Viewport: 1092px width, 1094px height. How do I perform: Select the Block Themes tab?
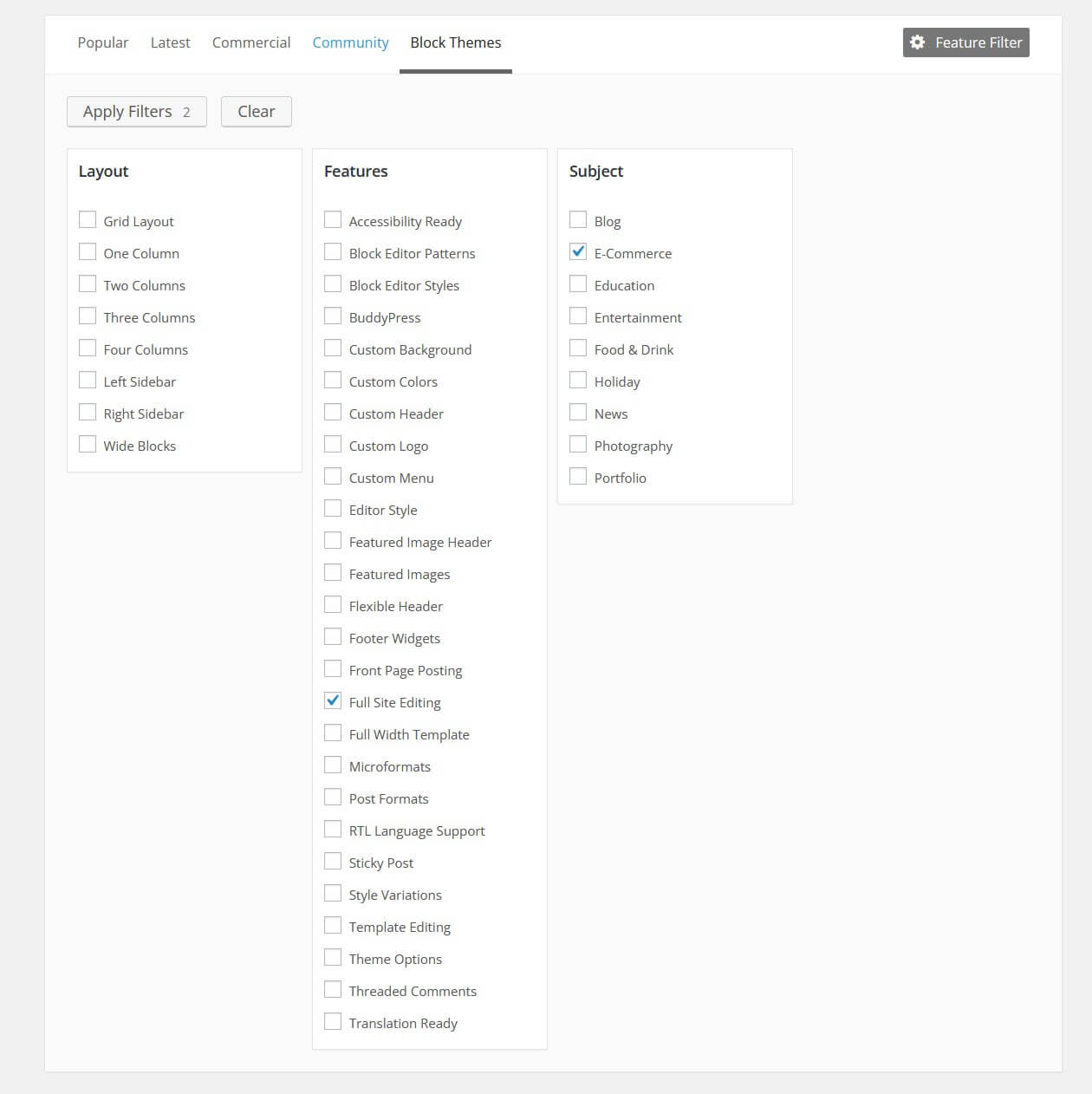click(x=455, y=42)
